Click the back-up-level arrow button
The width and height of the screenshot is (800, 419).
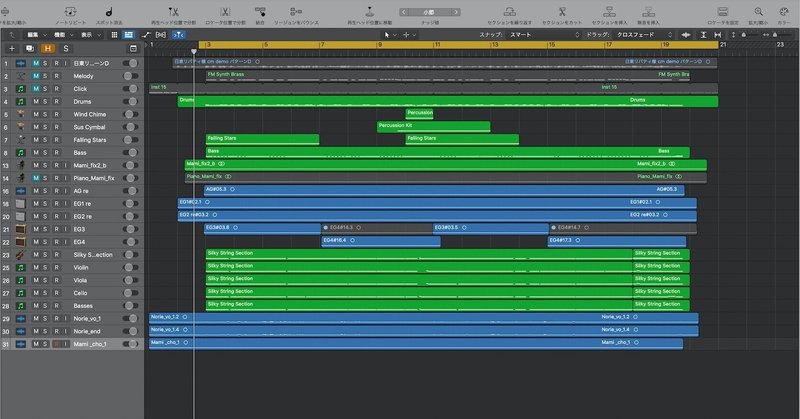(x=11, y=35)
